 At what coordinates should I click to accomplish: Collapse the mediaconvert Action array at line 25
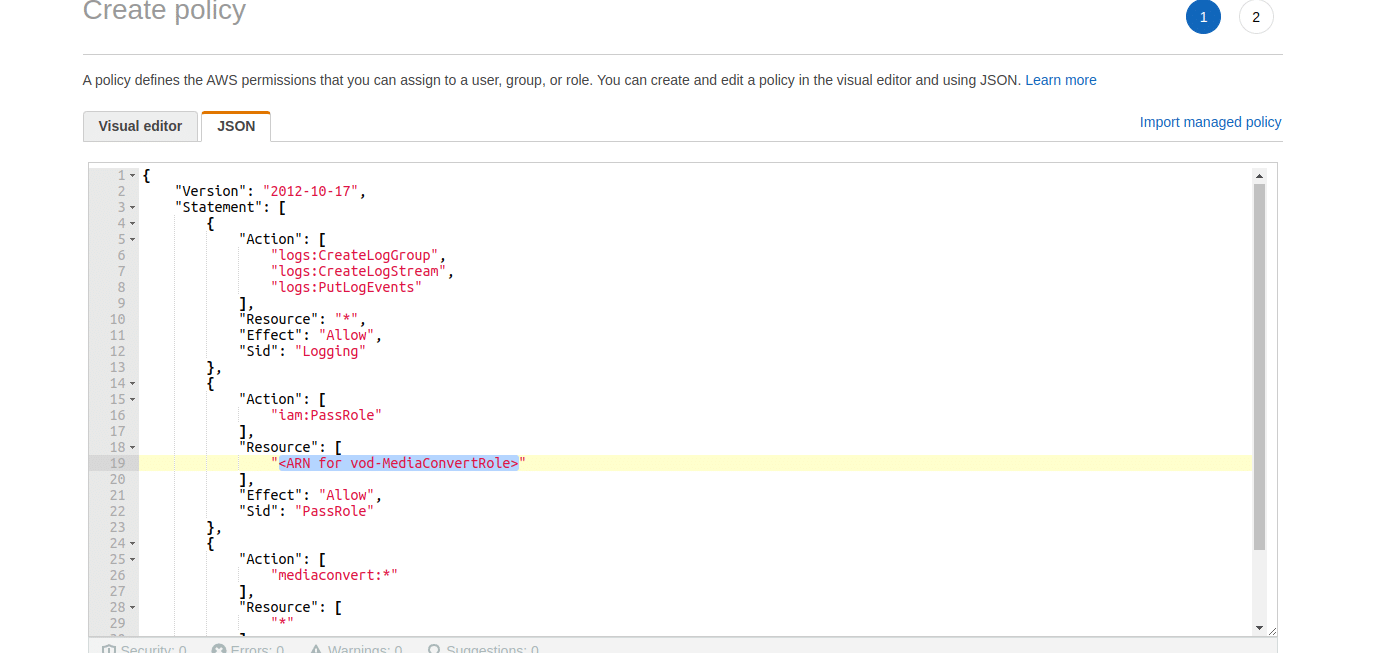(x=132, y=559)
